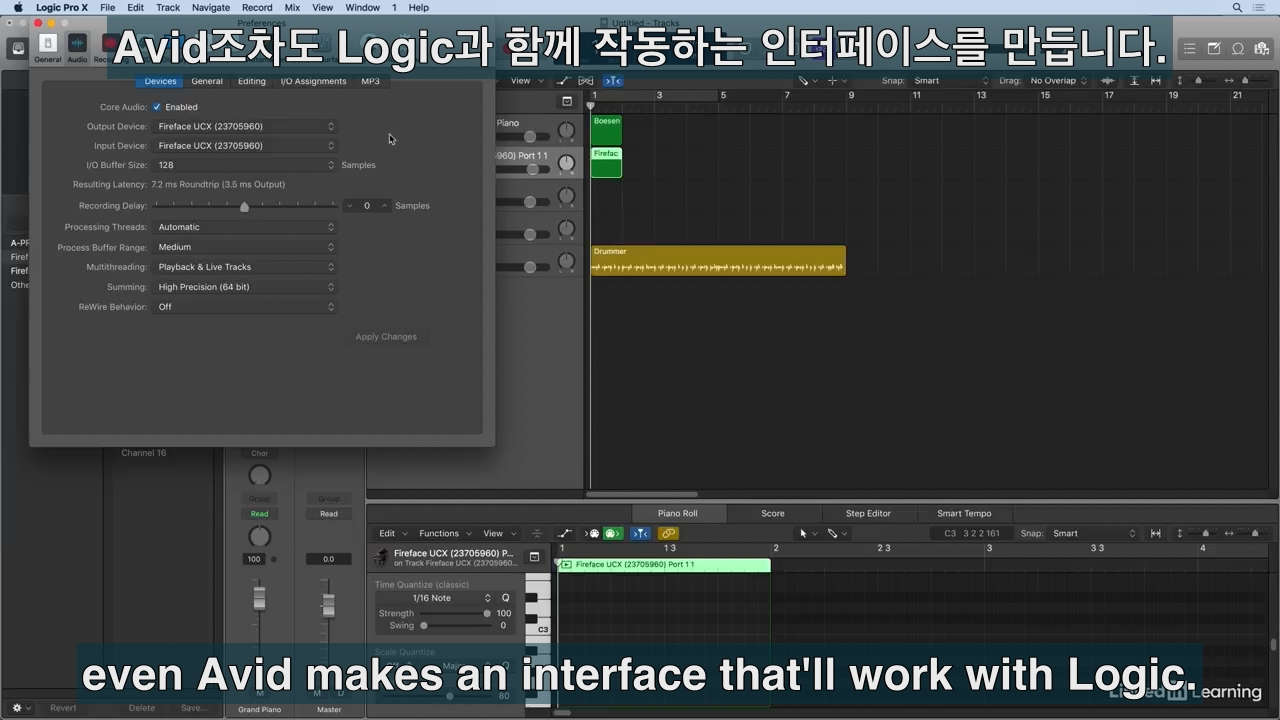Select the Boesen region on first track

pos(606,130)
